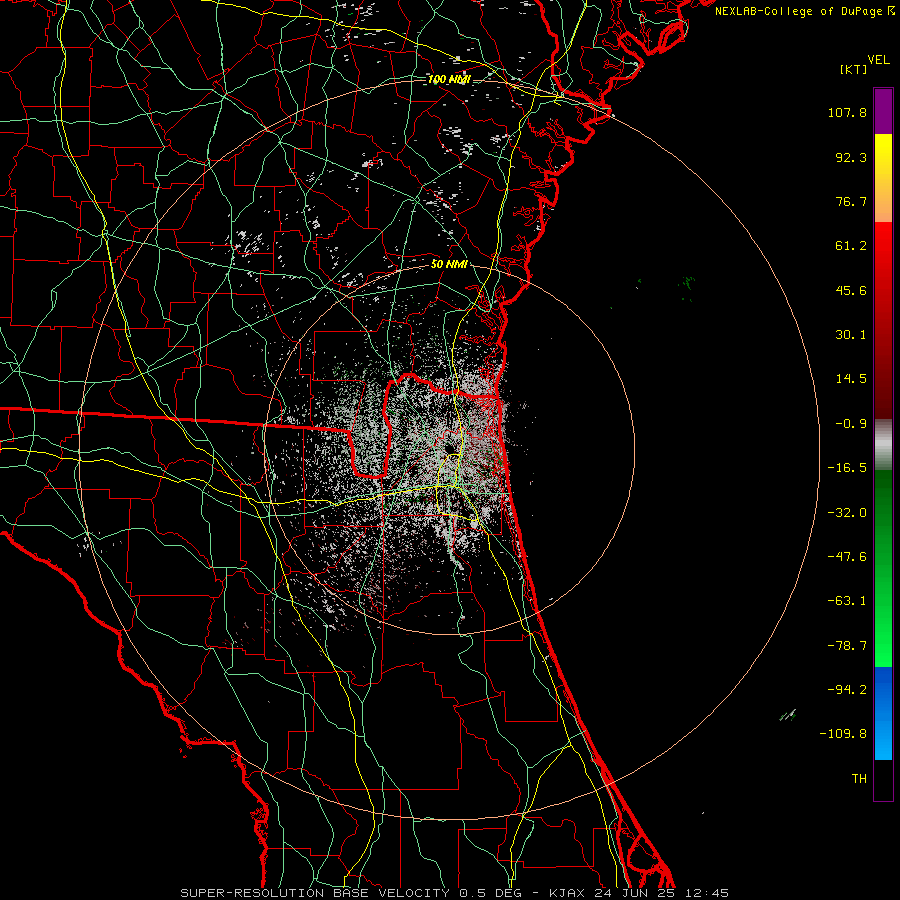
Task: Select the 107.8 velocity scale value
Action: [847, 112]
